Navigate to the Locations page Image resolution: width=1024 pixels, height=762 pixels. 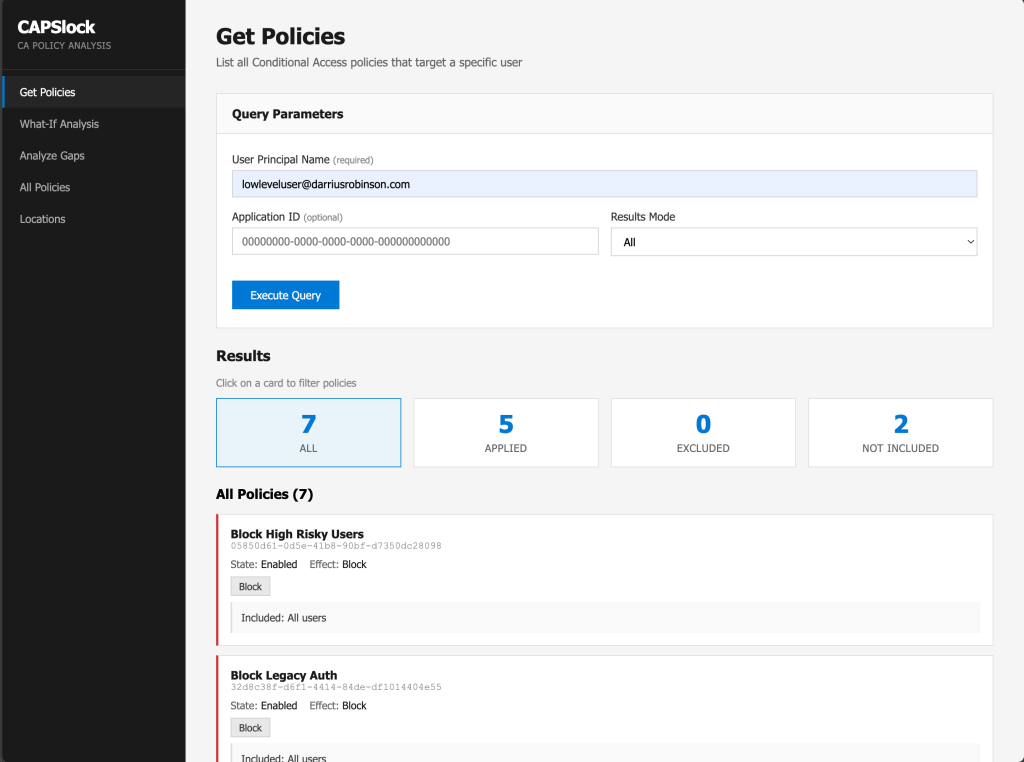43,219
